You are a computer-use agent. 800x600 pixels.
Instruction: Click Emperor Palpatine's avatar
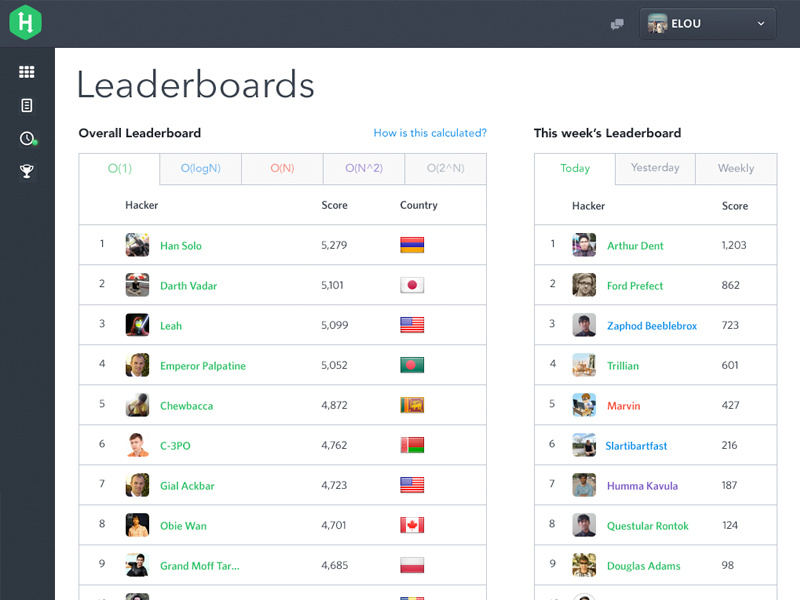tap(137, 365)
